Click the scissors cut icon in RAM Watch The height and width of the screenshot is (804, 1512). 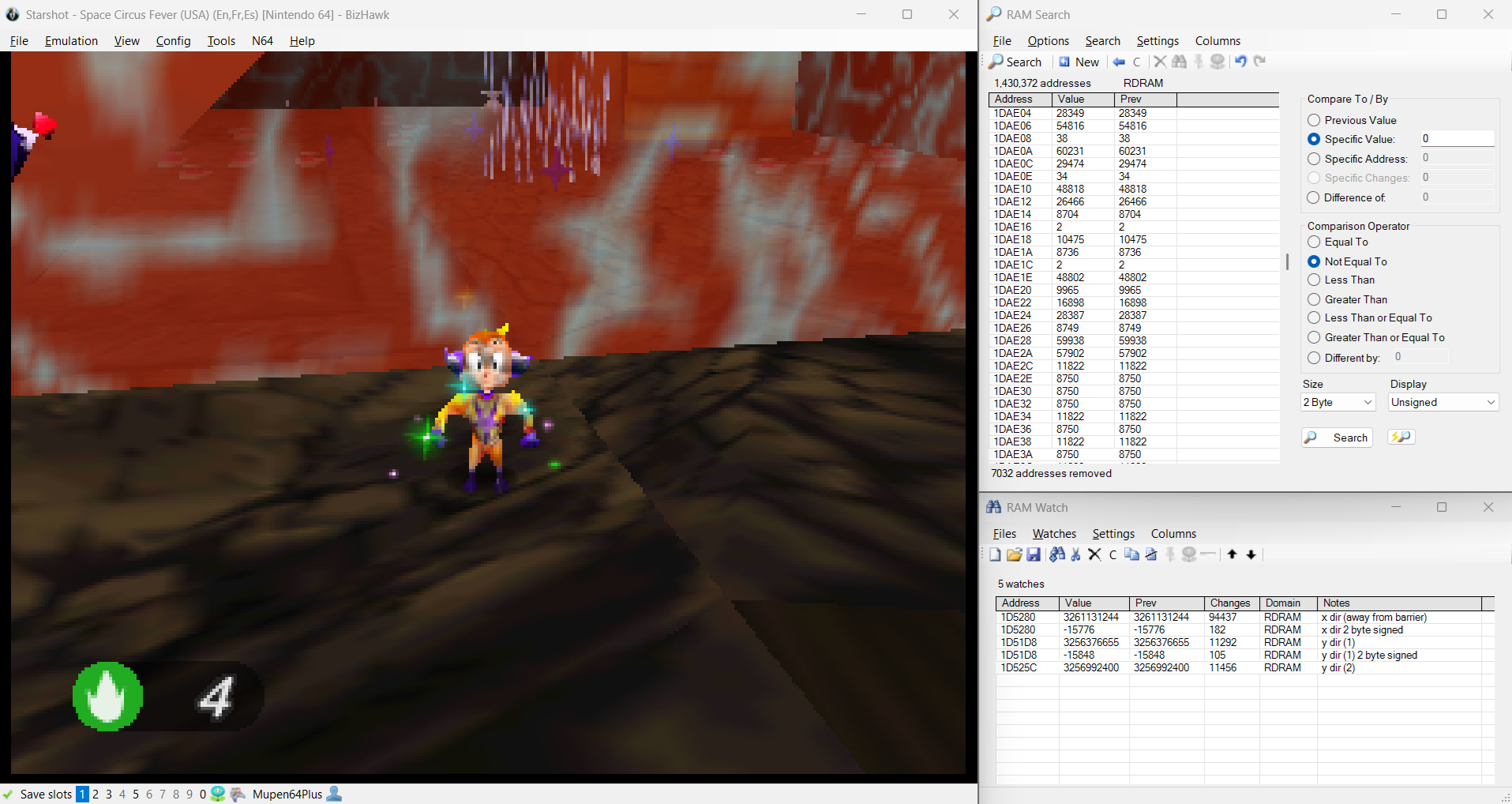point(1075,554)
